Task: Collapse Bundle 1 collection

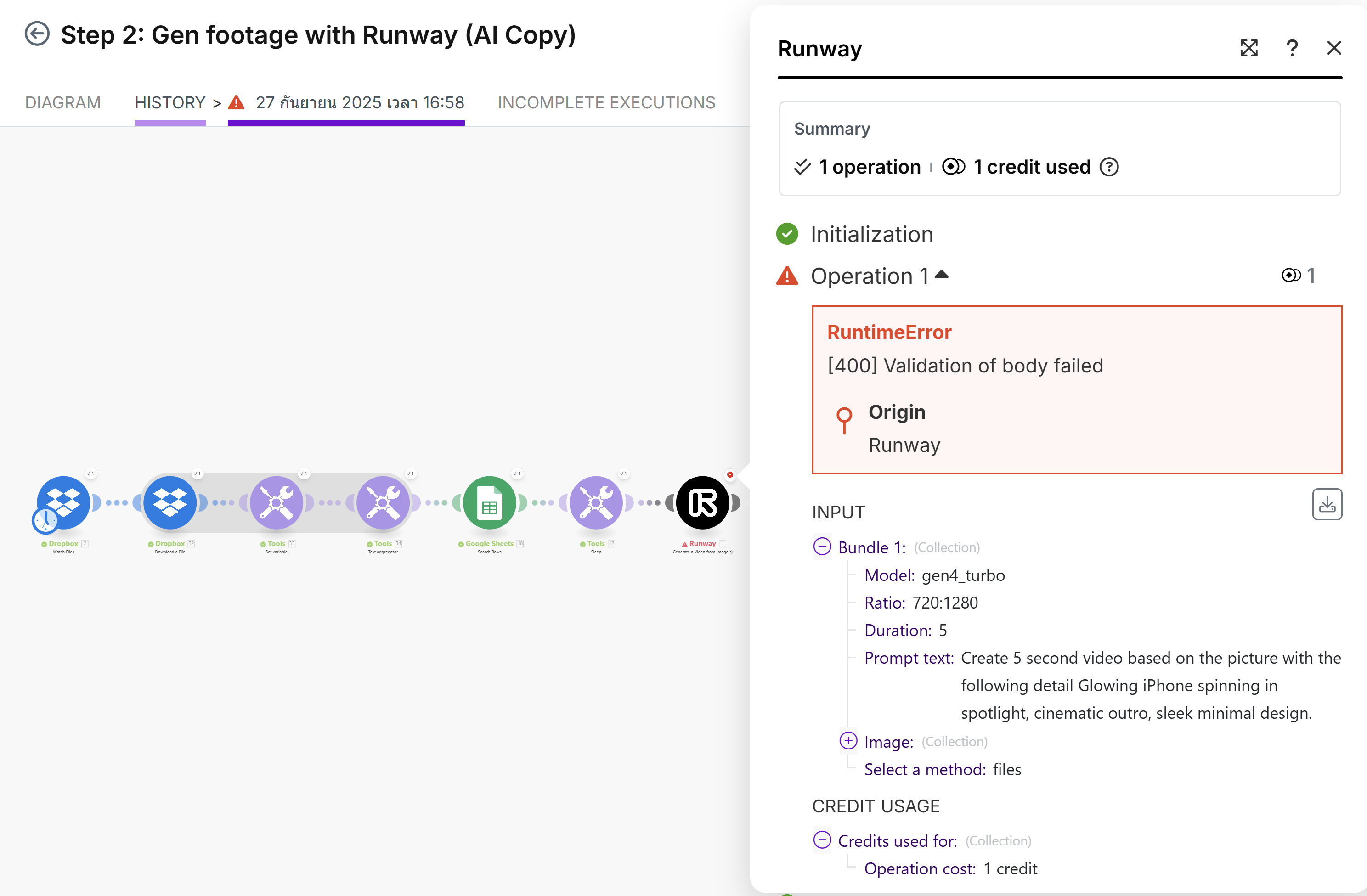Action: [x=822, y=546]
